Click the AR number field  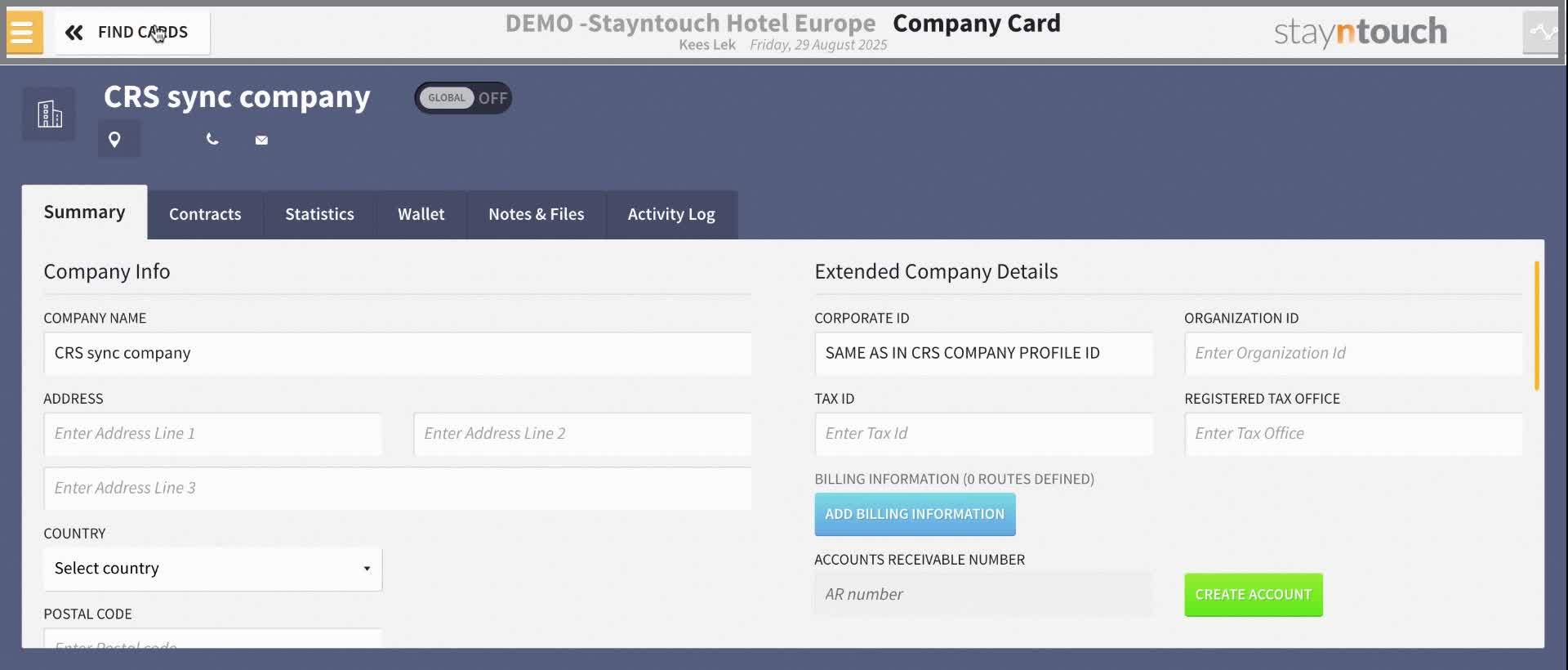[x=984, y=595]
